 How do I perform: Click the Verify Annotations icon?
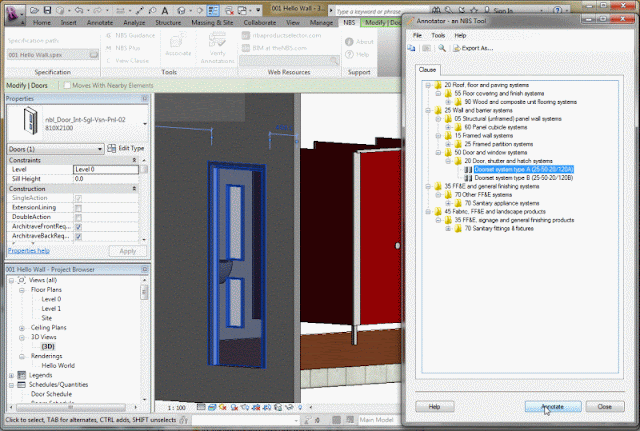tap(217, 40)
